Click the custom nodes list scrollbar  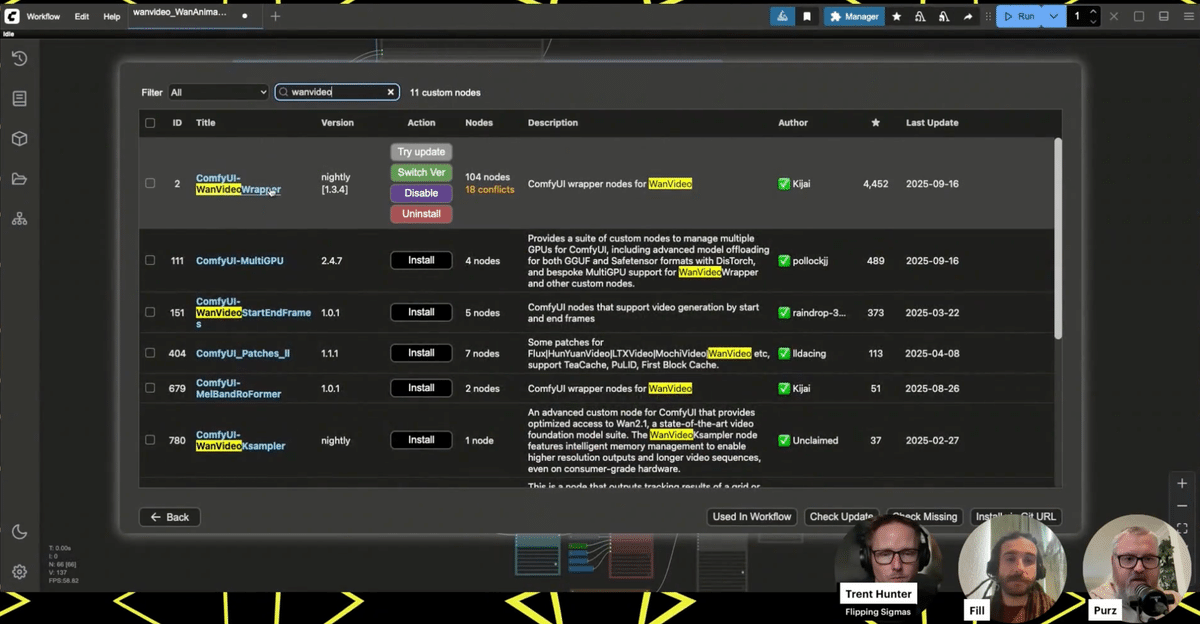click(1058, 238)
